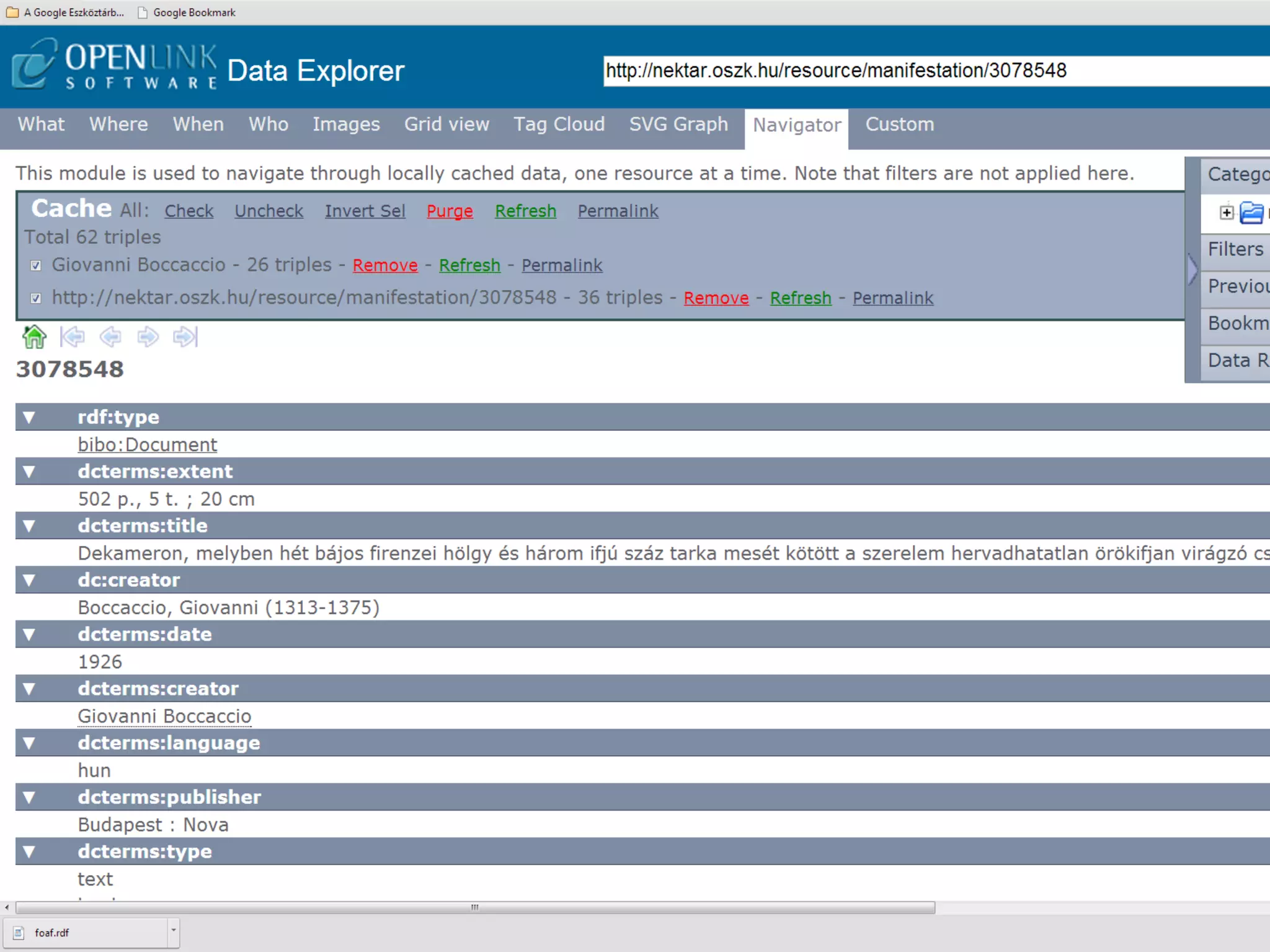Click the foaf.rdf download file icon

[19, 932]
